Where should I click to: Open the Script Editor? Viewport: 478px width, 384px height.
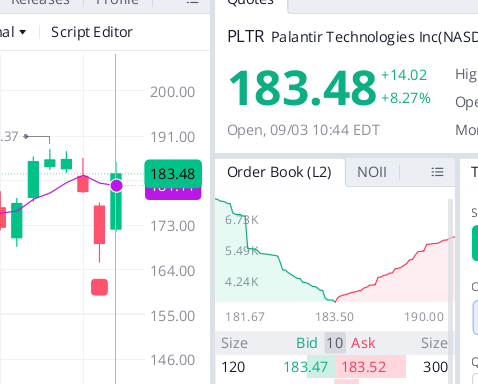coord(92,32)
